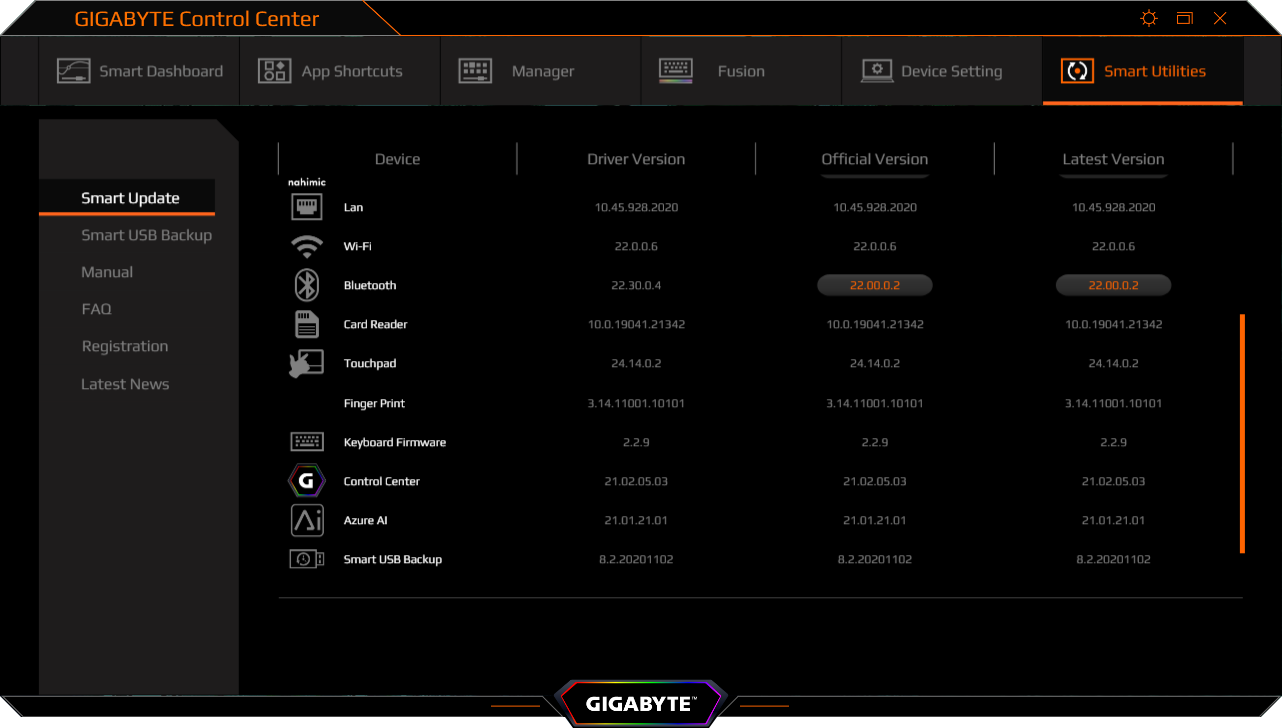Click the Keyboard Firmware icon
This screenshot has width=1282, height=728.
[306, 442]
